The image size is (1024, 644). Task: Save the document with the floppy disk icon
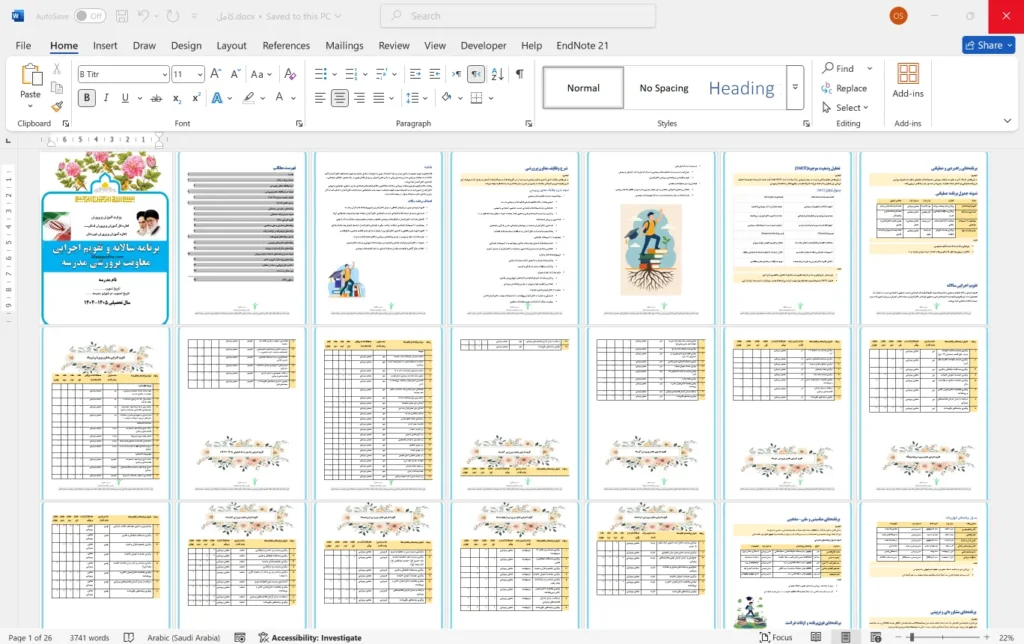(x=121, y=16)
